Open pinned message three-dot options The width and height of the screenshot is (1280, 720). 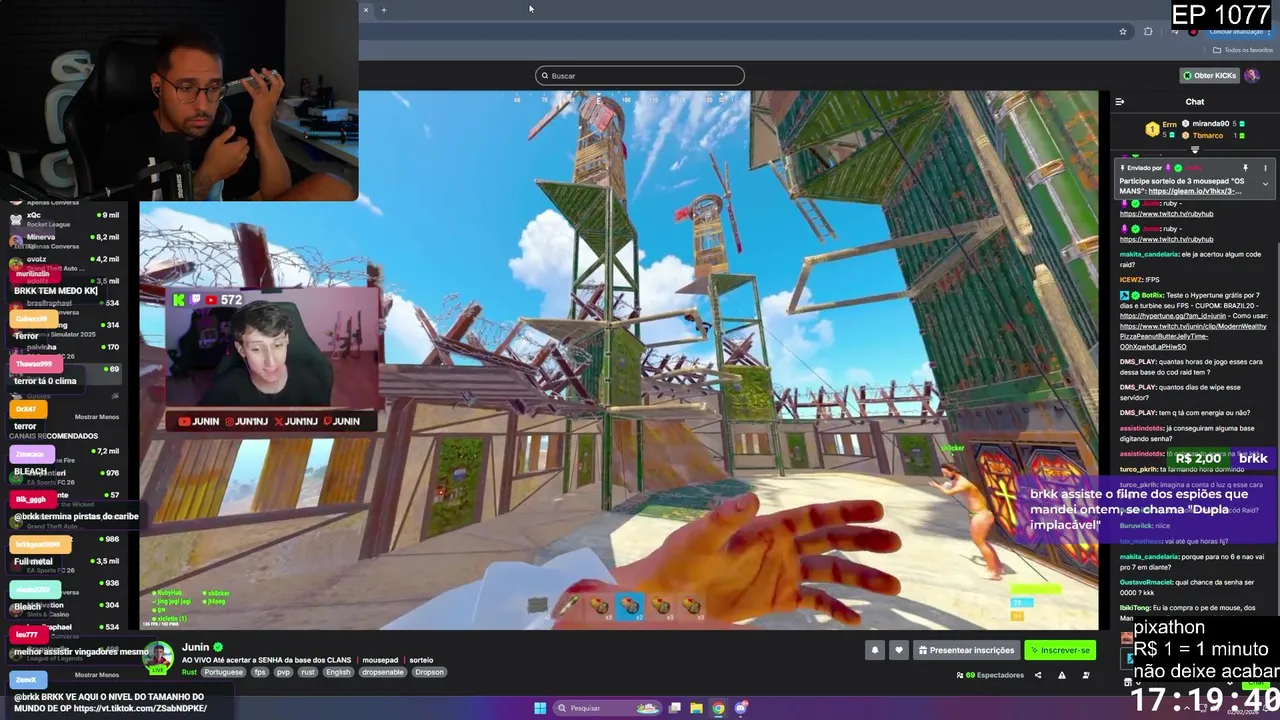click(1265, 168)
